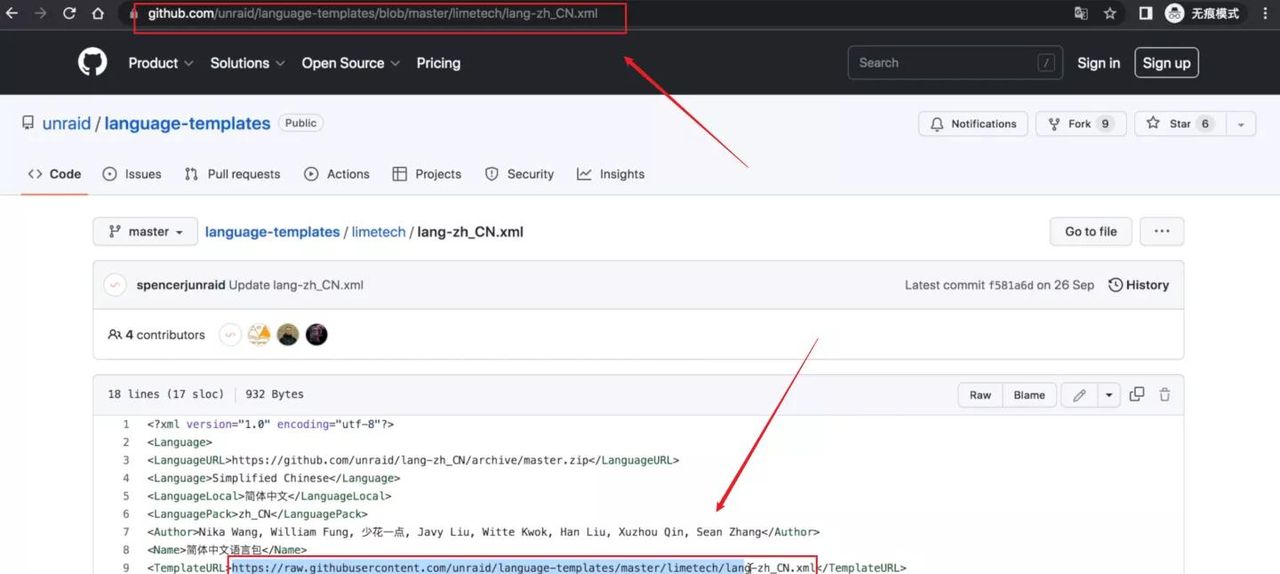Screen dimensions: 1280x574
Task: Edit this file with pencil icon
Action: (1079, 395)
